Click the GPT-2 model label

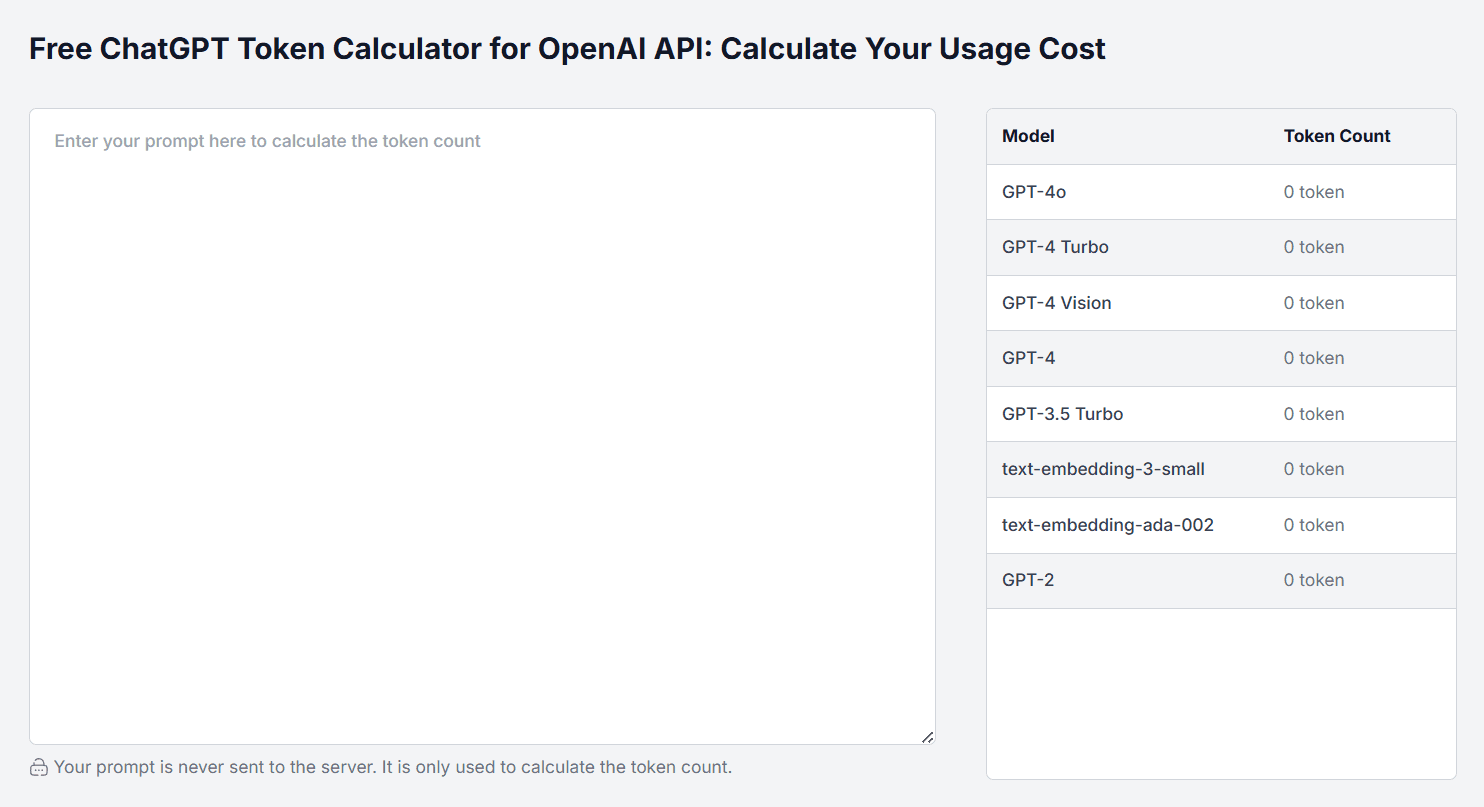coord(1028,580)
